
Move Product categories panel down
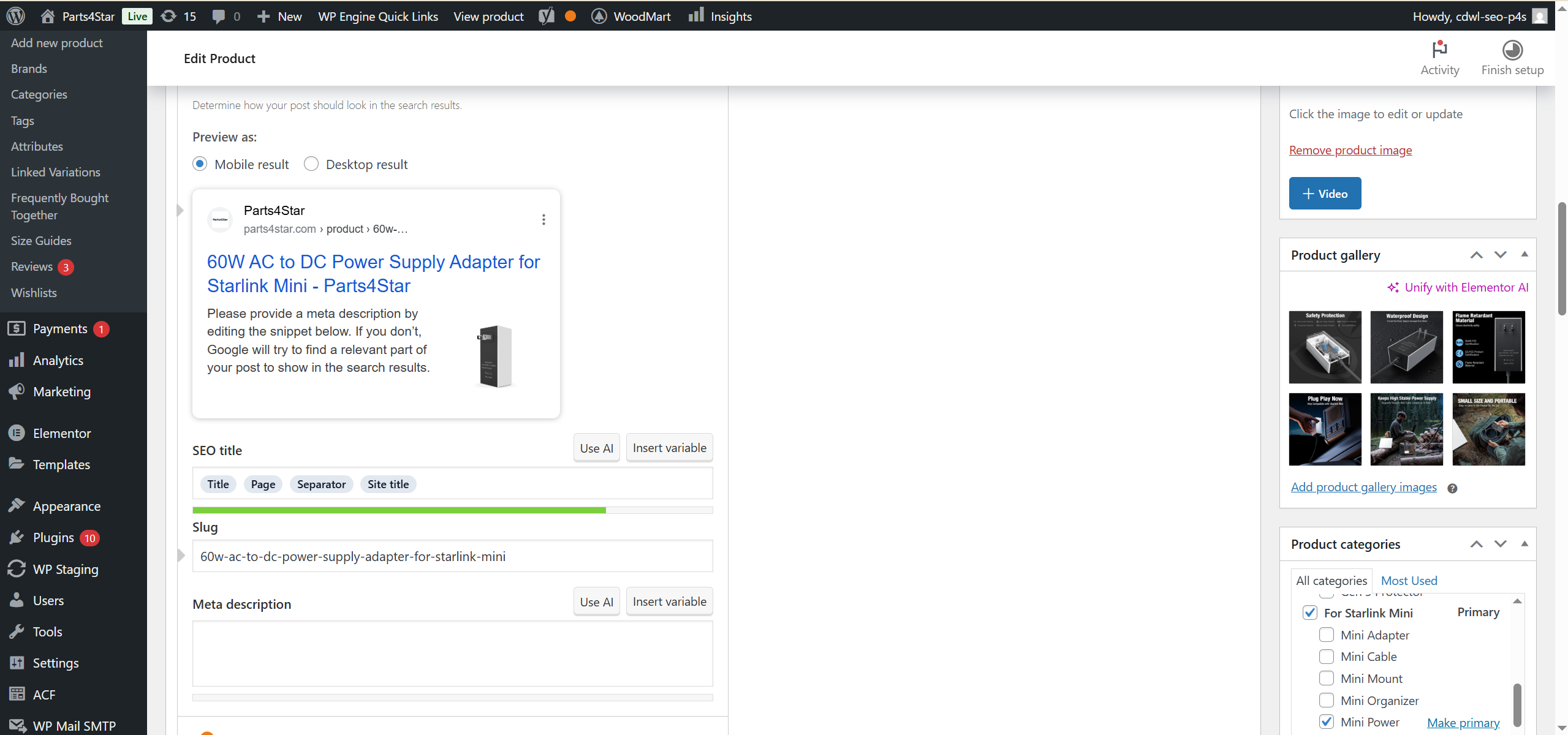pos(1500,544)
